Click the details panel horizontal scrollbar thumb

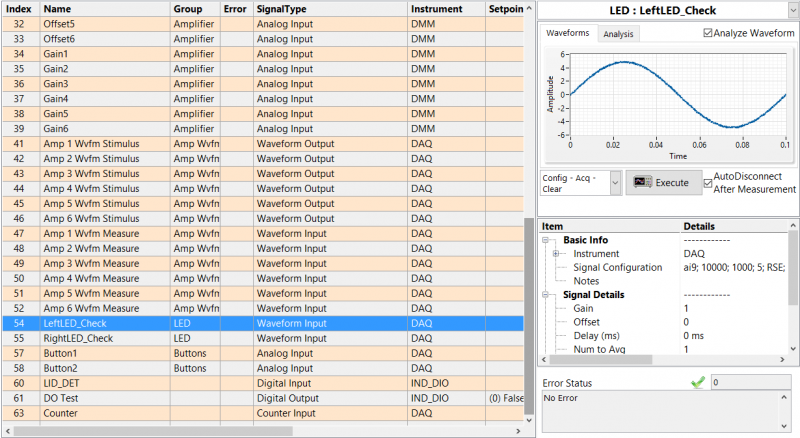(601, 360)
